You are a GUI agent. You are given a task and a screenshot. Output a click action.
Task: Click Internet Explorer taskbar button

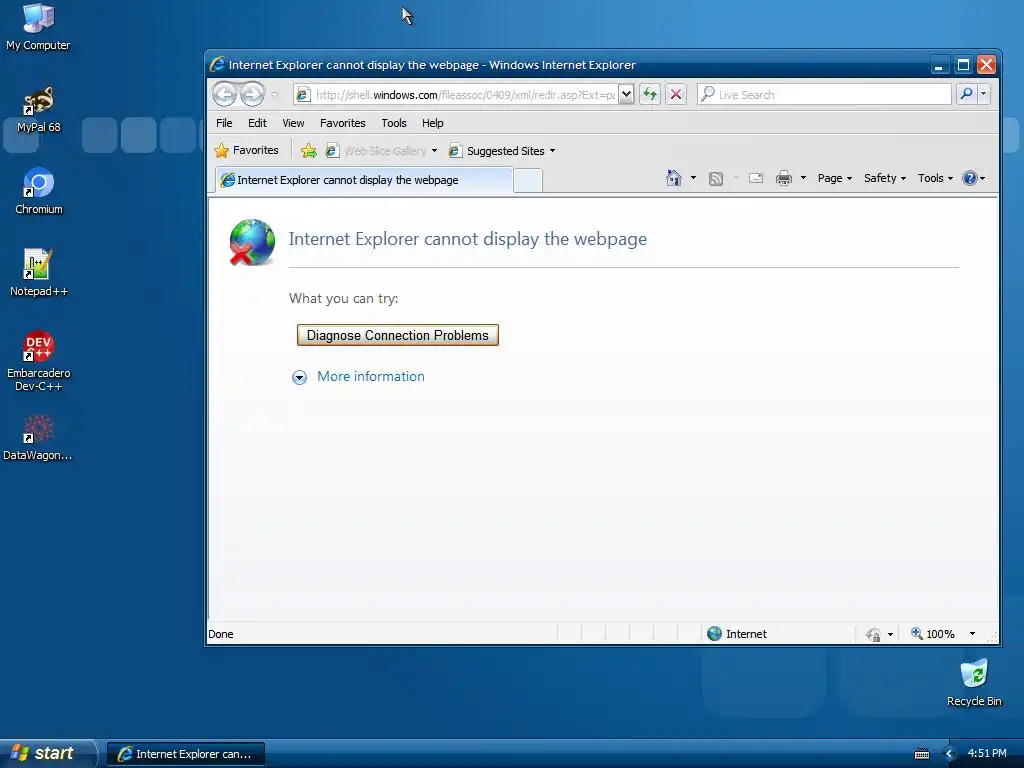185,754
